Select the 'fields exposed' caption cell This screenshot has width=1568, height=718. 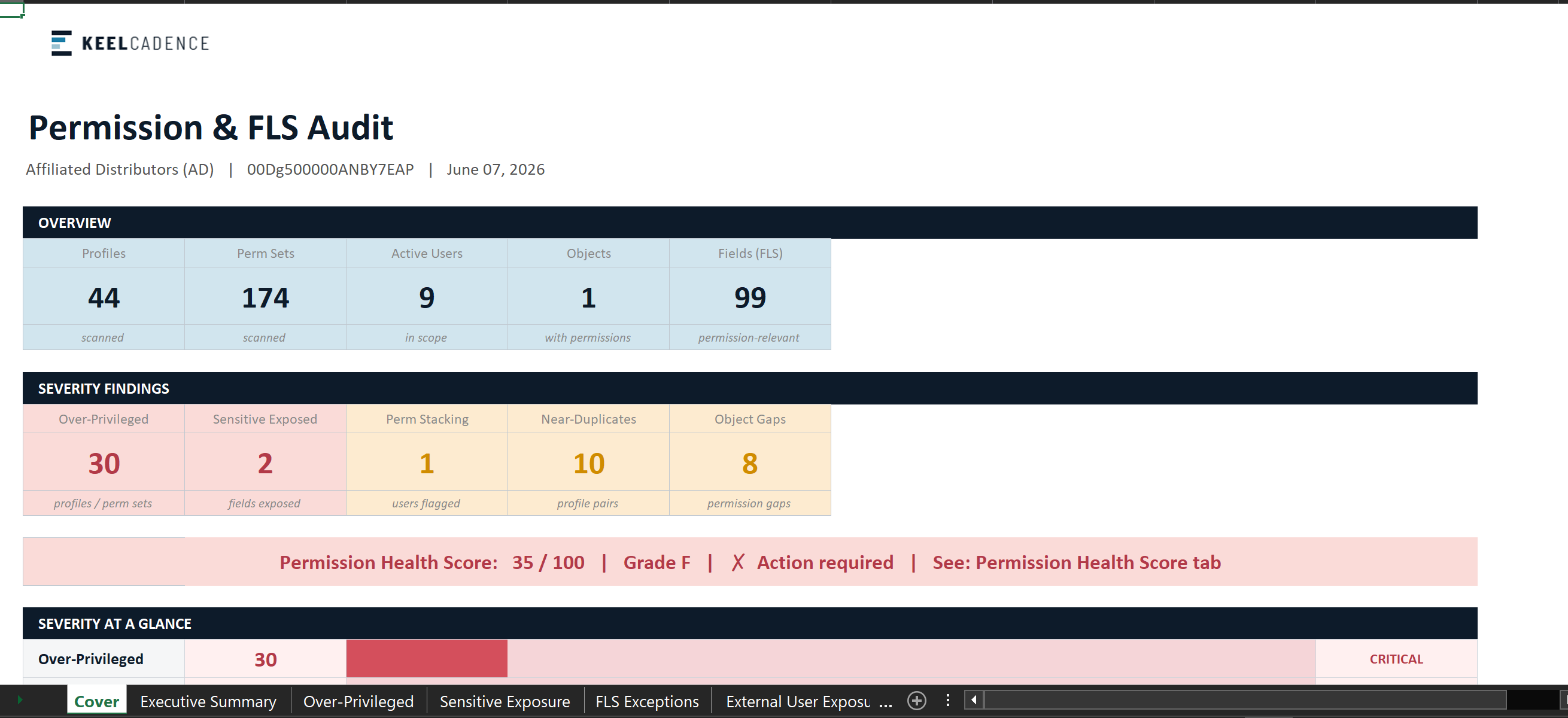[265, 503]
